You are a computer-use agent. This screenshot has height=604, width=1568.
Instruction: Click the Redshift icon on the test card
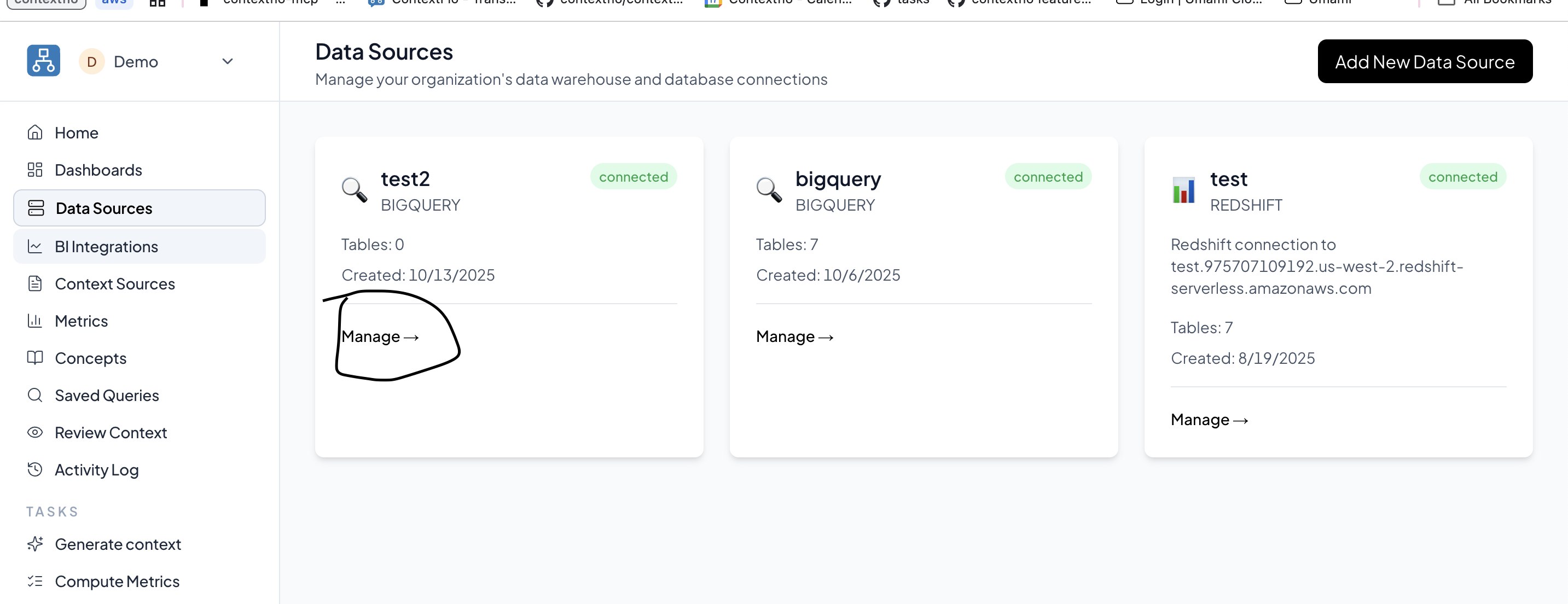tap(1183, 190)
